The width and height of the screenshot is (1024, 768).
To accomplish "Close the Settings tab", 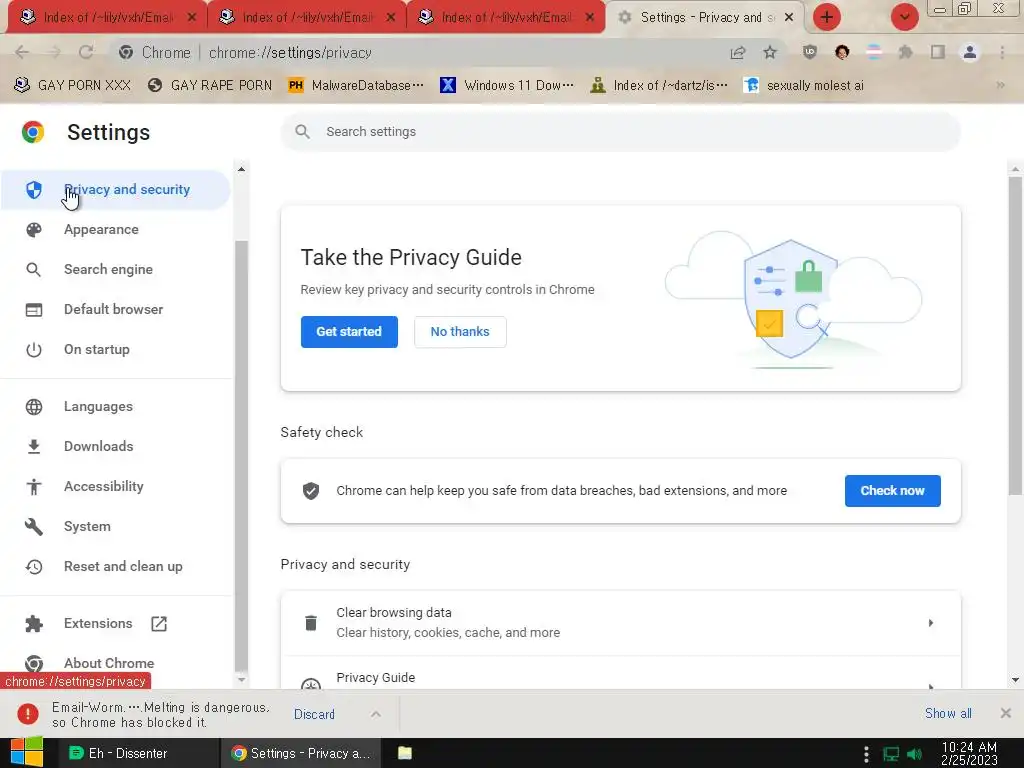I will click(x=789, y=18).
